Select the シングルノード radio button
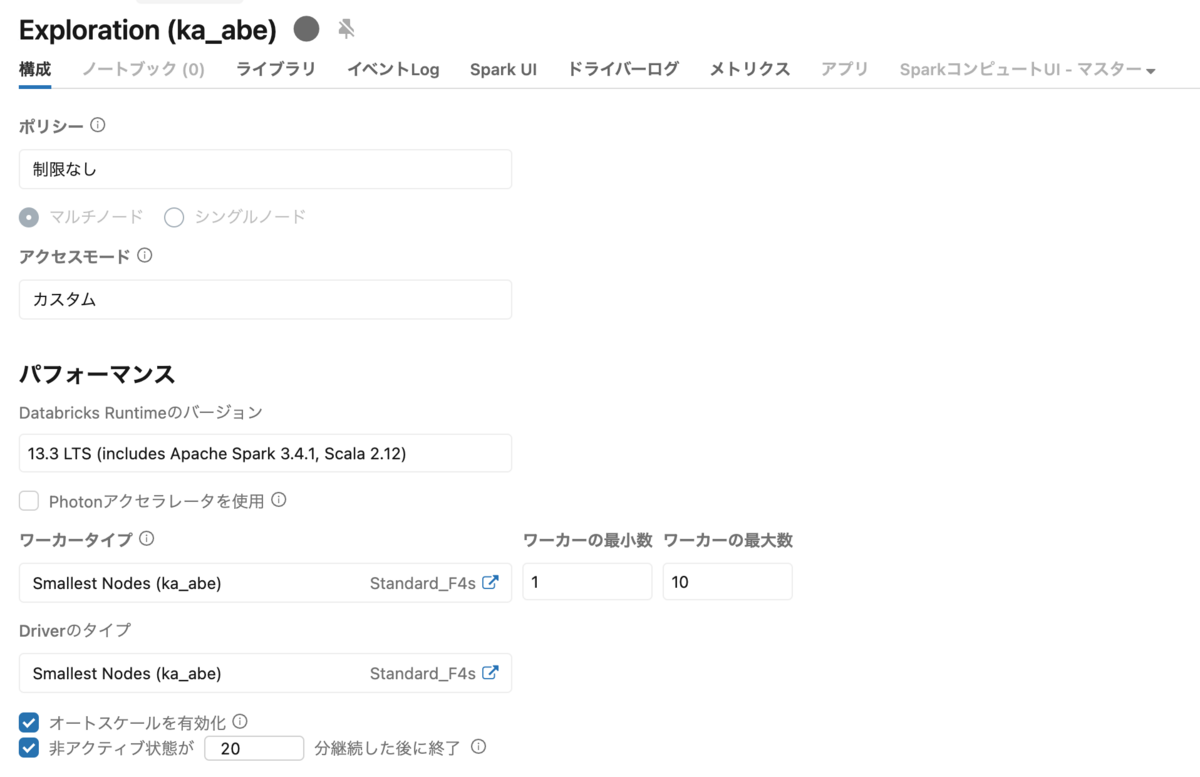 (174, 217)
